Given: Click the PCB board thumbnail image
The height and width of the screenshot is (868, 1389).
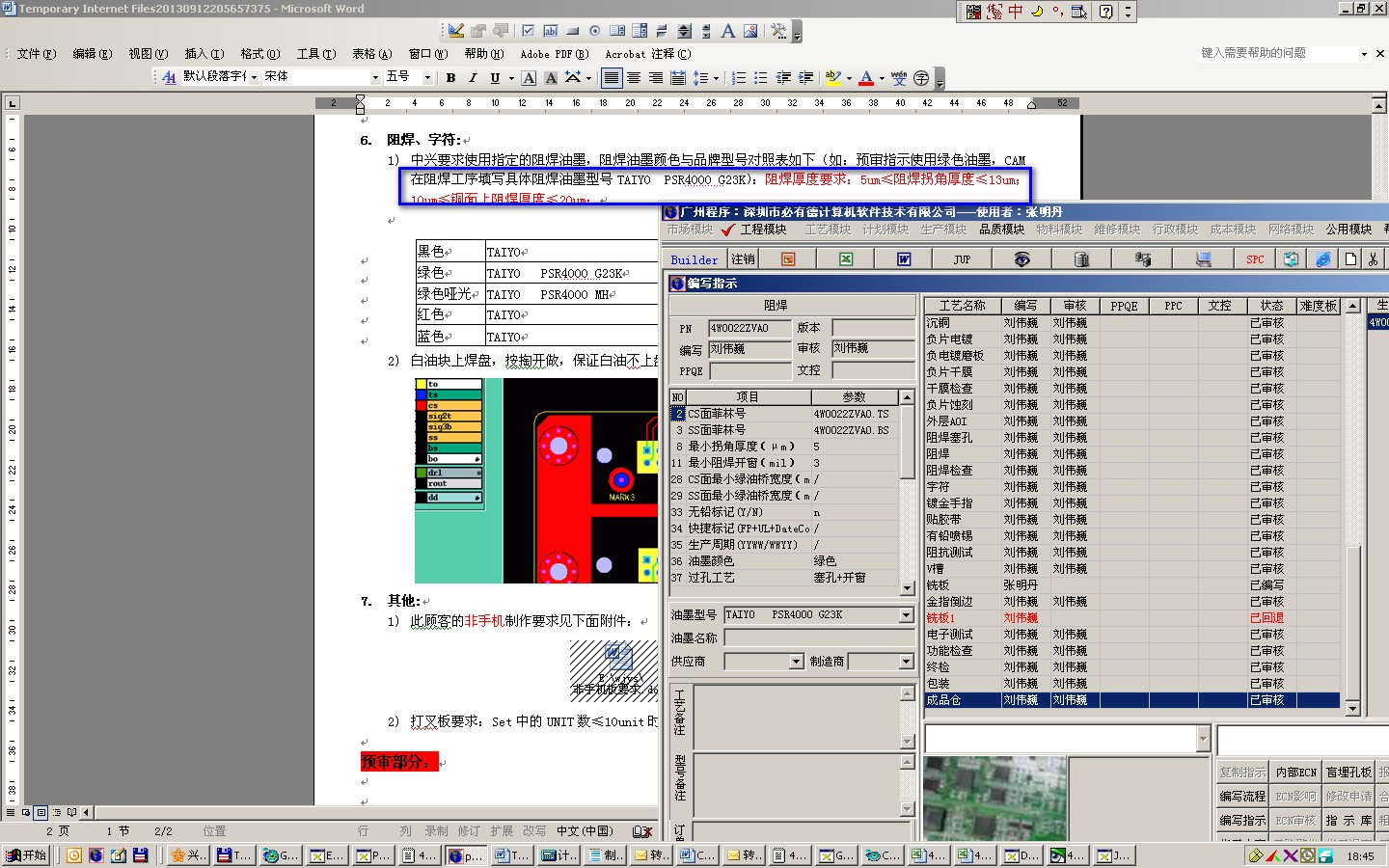Looking at the screenshot, I should pyautogui.click(x=994, y=799).
